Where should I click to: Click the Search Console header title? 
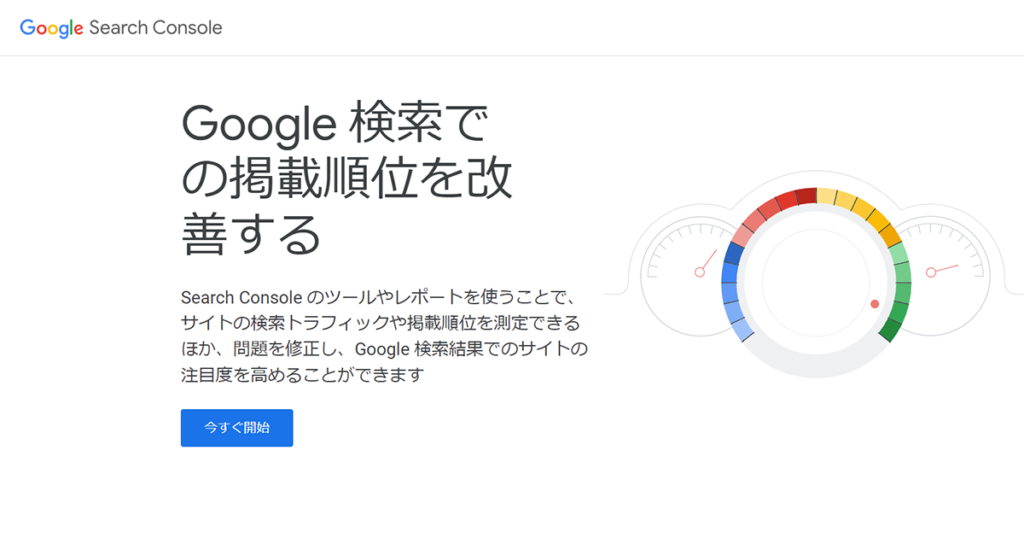pos(155,28)
